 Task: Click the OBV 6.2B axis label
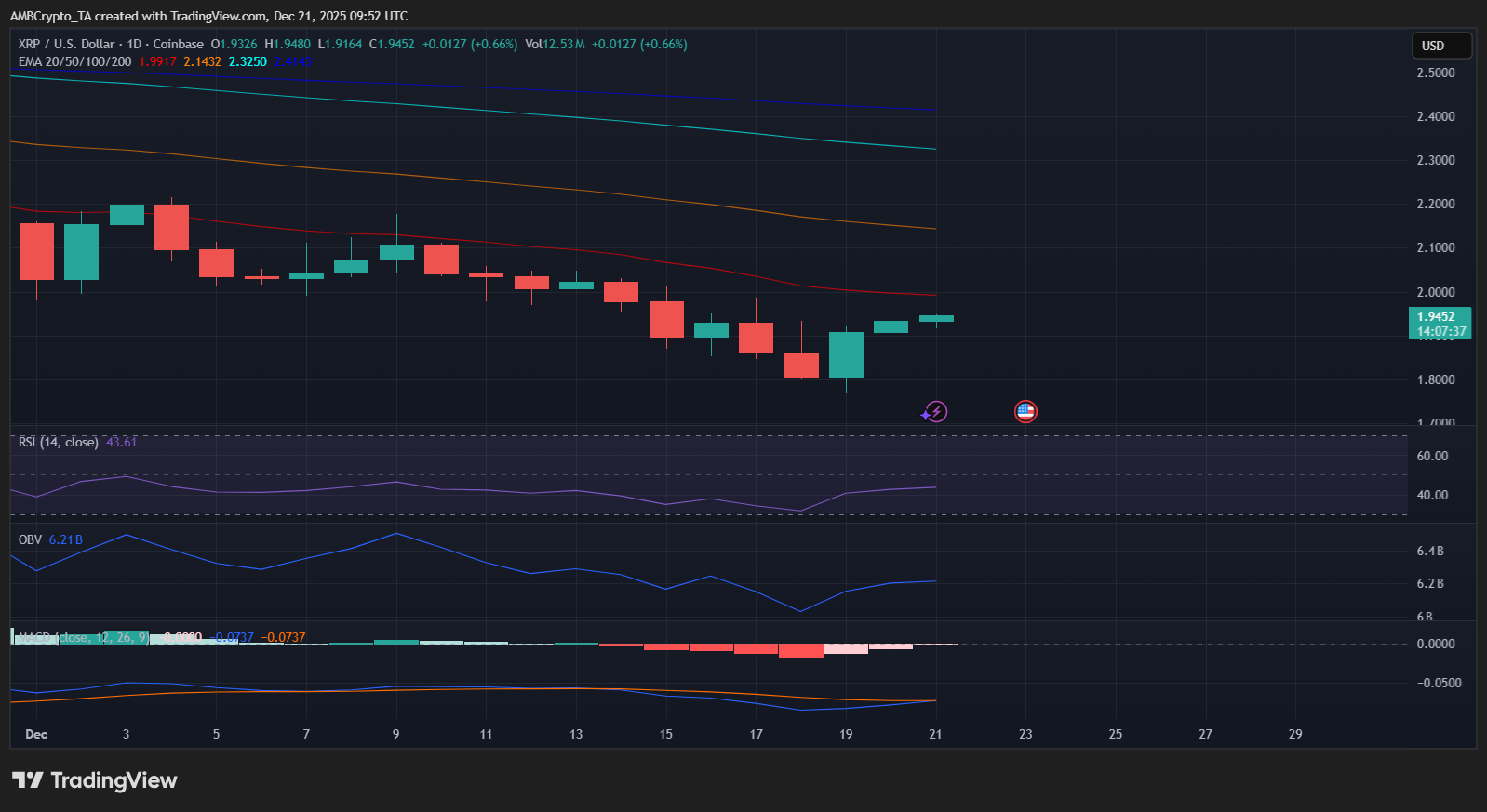(1430, 583)
